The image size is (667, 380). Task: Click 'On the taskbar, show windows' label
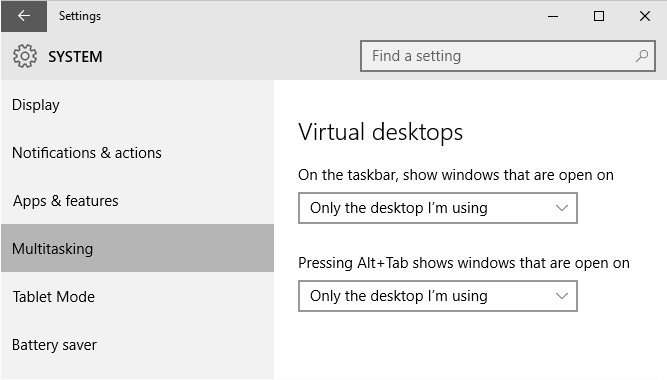(456, 175)
